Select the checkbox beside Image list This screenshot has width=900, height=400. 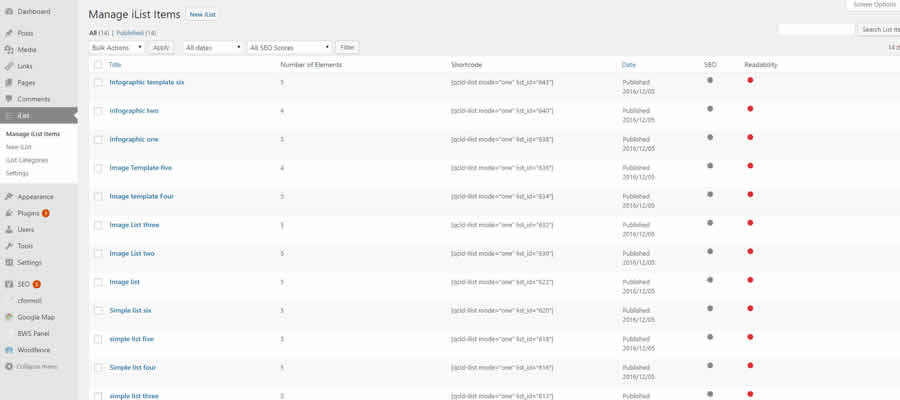(x=98, y=283)
